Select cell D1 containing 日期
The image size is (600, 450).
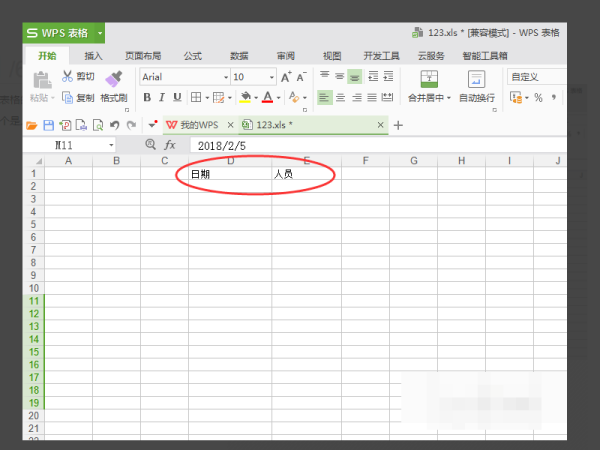(x=230, y=174)
